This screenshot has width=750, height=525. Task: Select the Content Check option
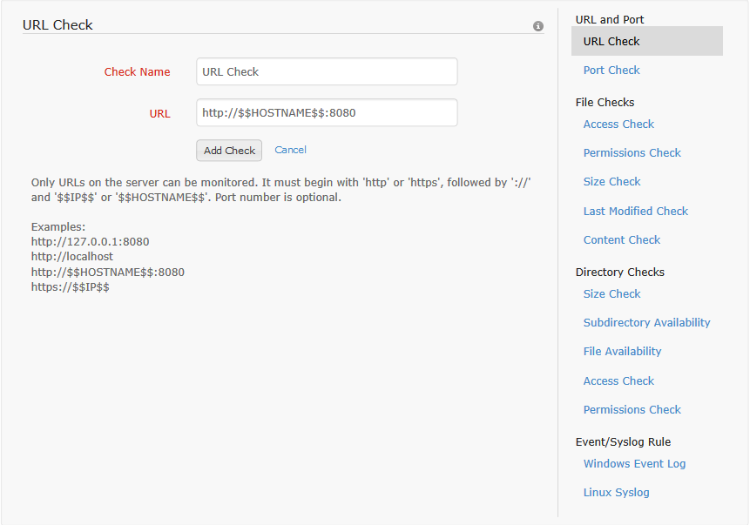(621, 240)
